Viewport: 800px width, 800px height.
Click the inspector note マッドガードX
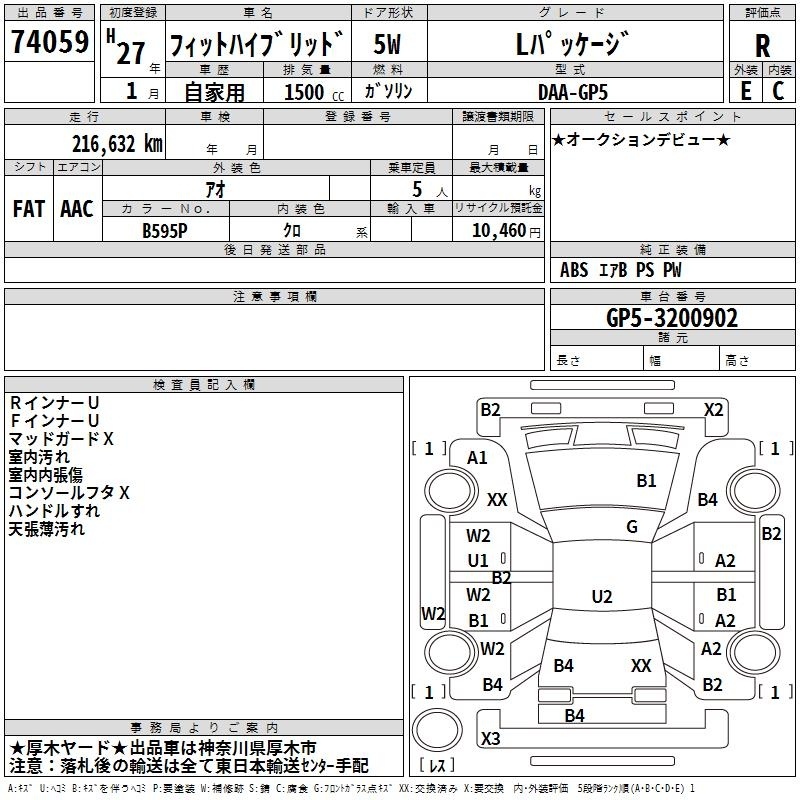click(61, 438)
